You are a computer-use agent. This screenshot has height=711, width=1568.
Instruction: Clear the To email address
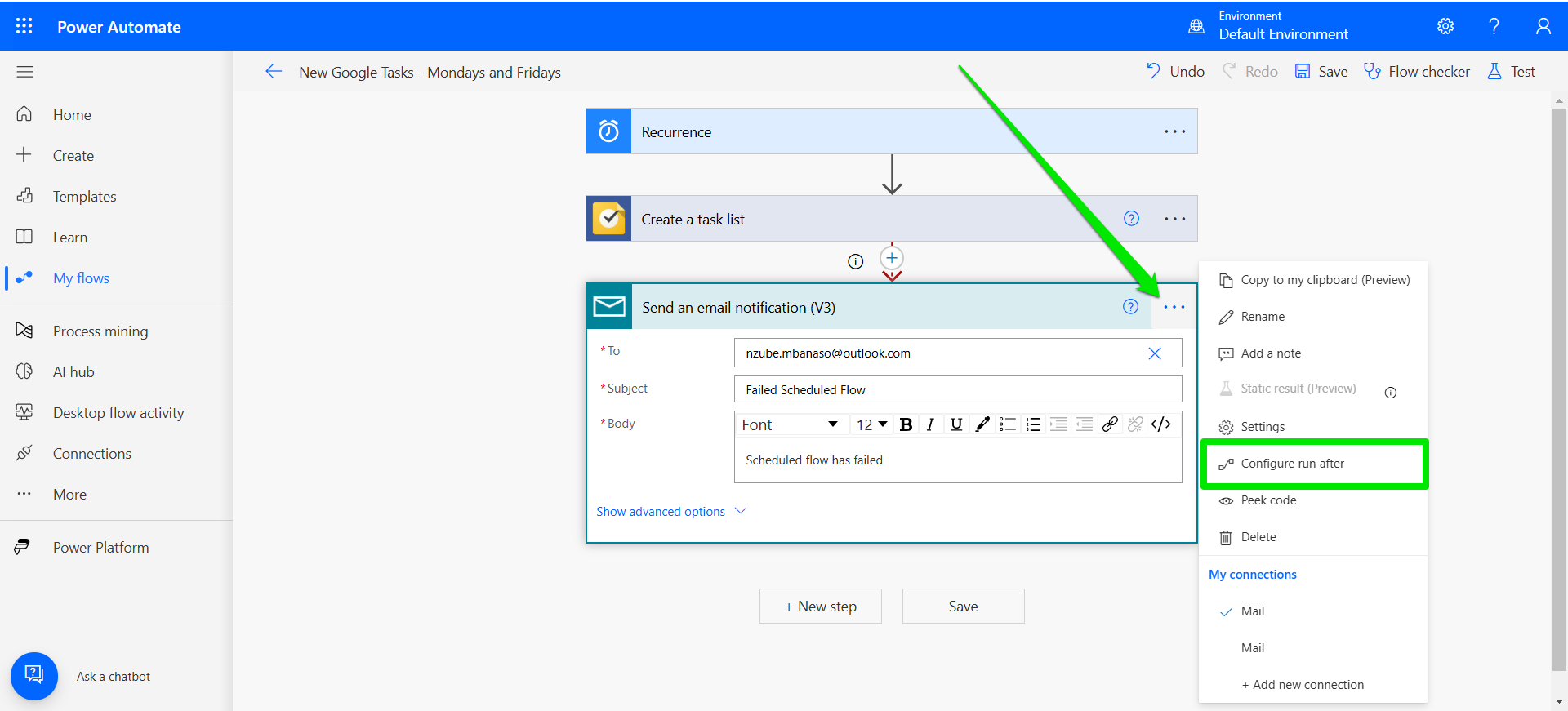coord(1155,353)
